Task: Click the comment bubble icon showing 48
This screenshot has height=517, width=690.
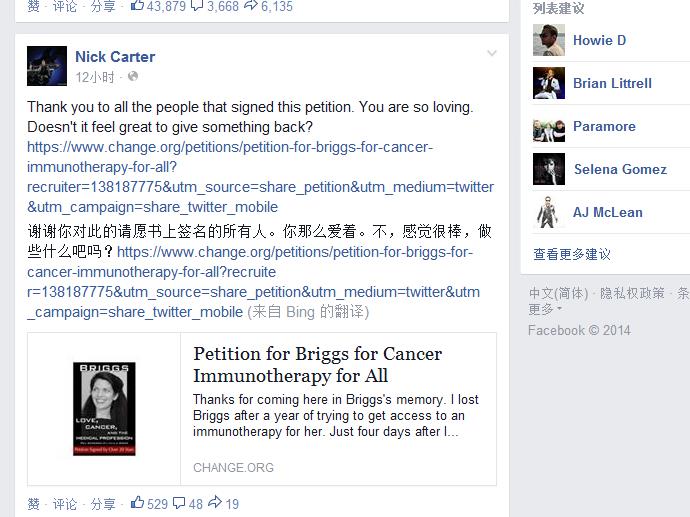Action: tap(179, 503)
